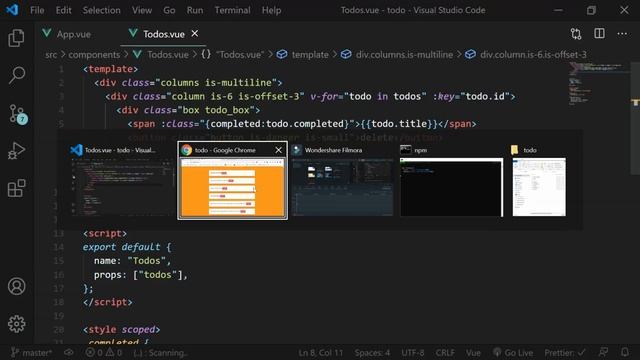Screen dimensions: 640x360
Task: Close the Todos.vue tab
Action: (x=195, y=33)
